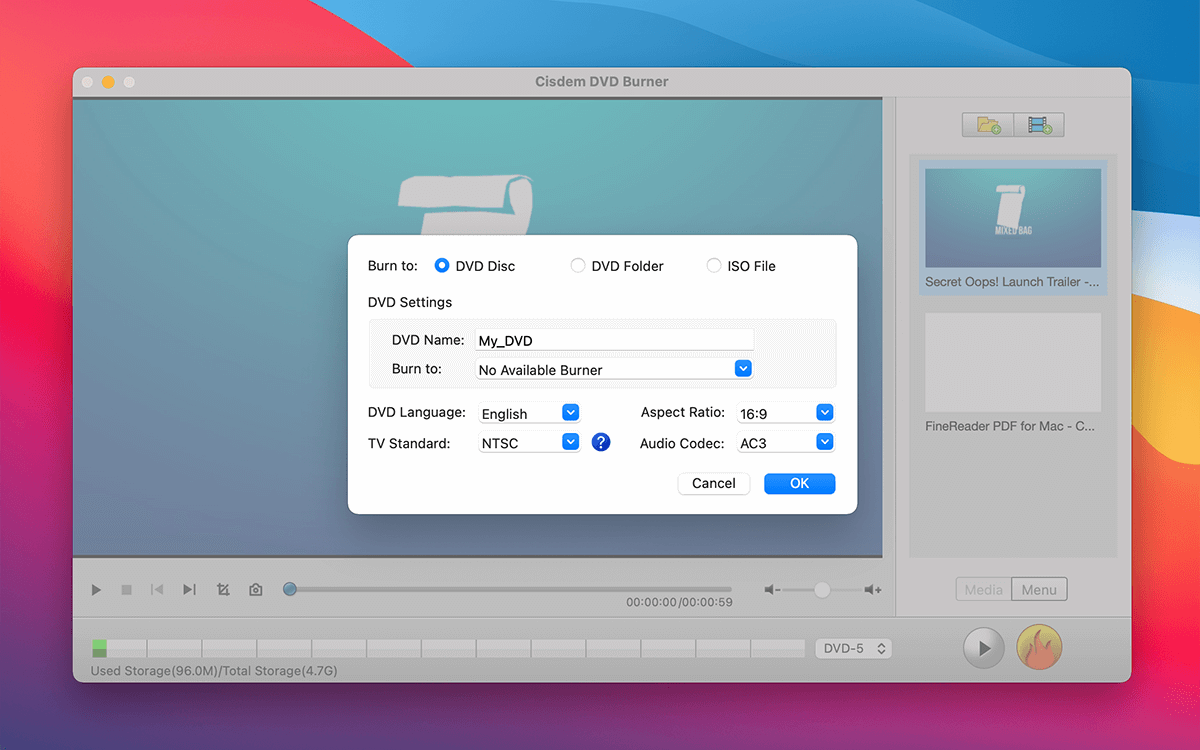
Task: Minimize the Cisdem DVD Burner window
Action: click(x=108, y=82)
